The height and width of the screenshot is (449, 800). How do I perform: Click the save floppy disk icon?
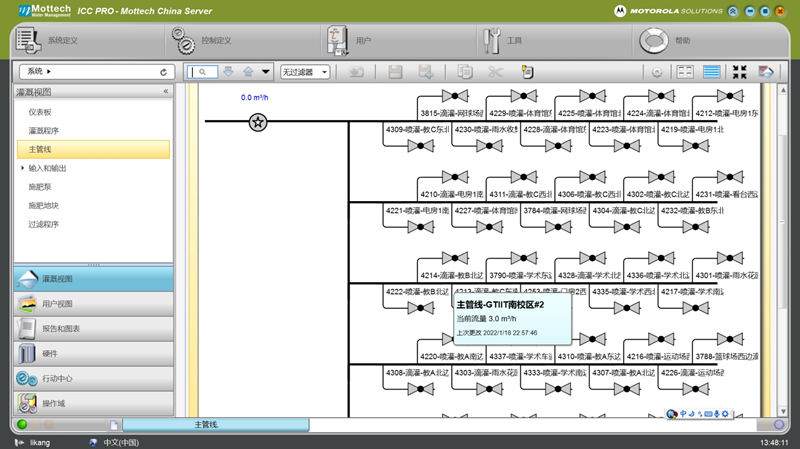click(395, 72)
